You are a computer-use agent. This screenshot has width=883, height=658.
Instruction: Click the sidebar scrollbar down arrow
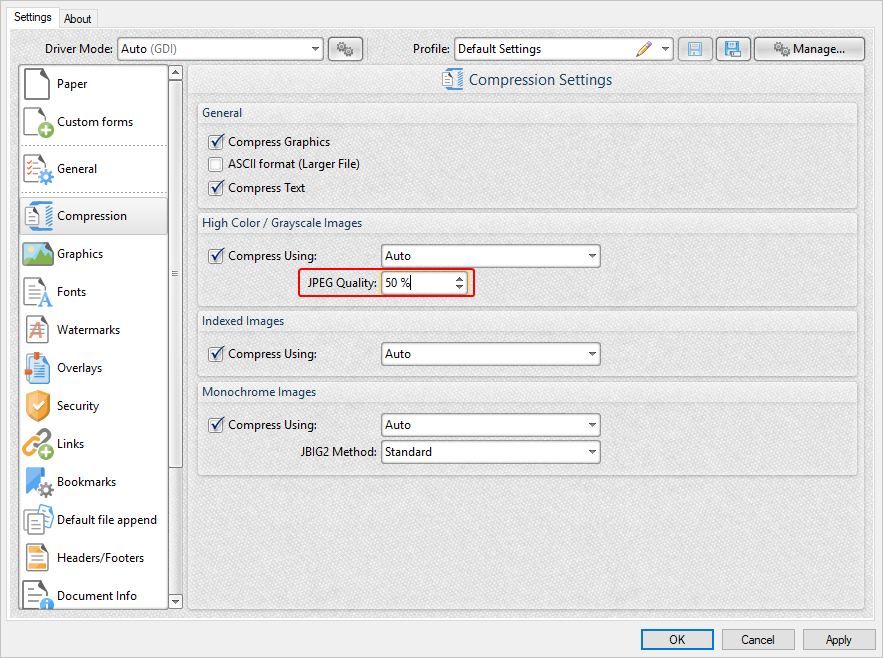coord(176,602)
